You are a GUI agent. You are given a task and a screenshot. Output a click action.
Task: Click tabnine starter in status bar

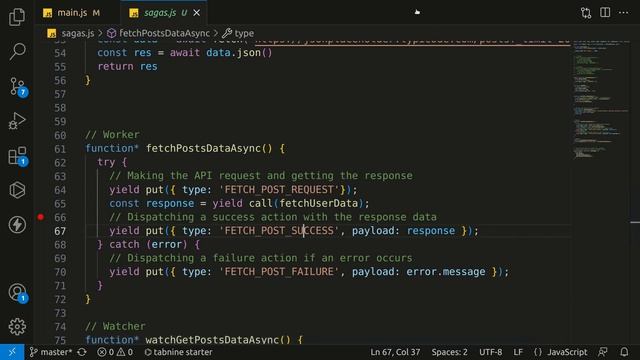click(x=178, y=352)
